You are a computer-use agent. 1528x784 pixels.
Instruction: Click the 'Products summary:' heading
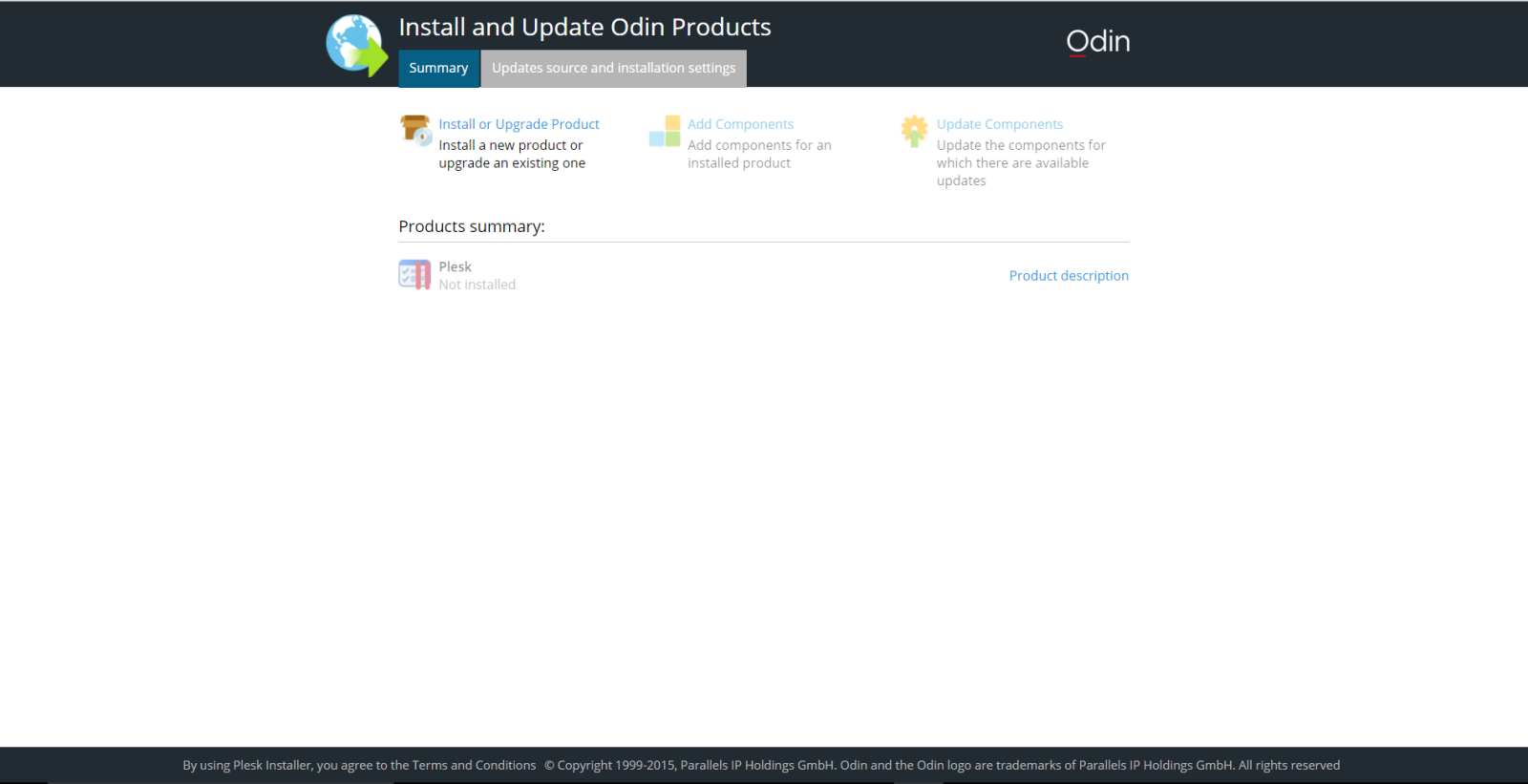point(472,226)
